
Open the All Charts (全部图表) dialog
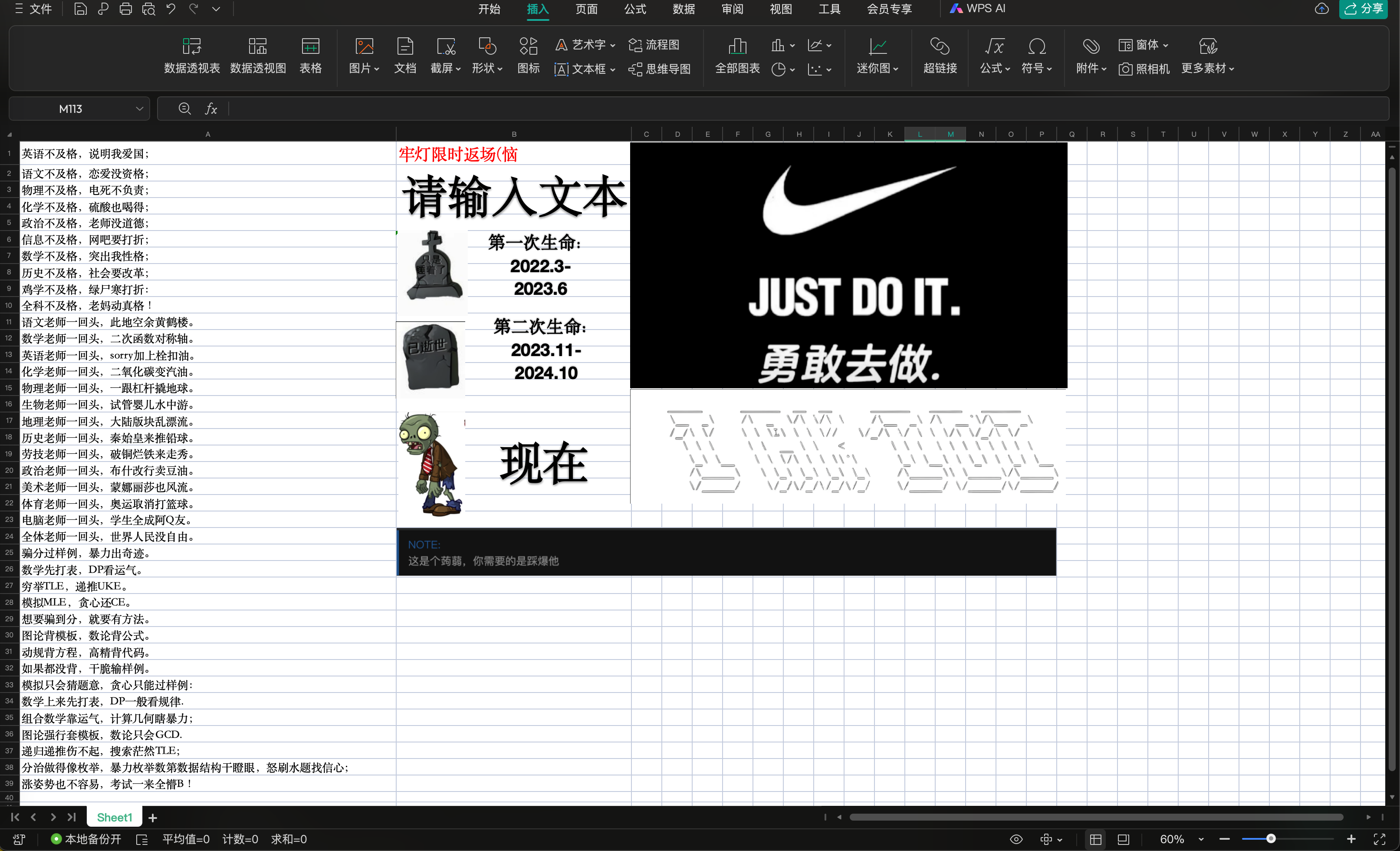pyautogui.click(x=737, y=56)
